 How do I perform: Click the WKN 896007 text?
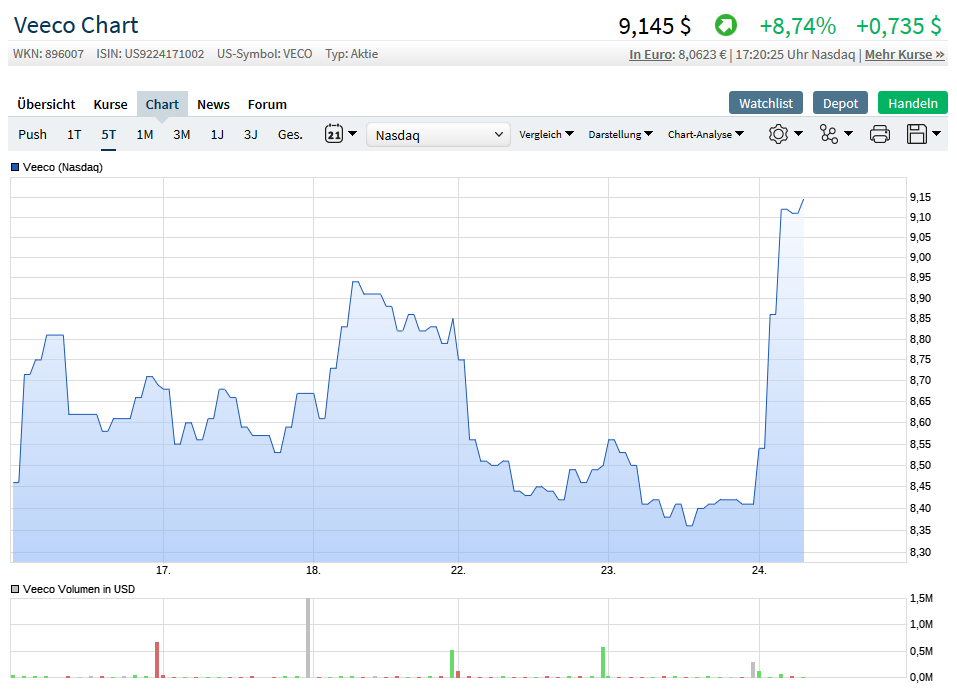[48, 54]
